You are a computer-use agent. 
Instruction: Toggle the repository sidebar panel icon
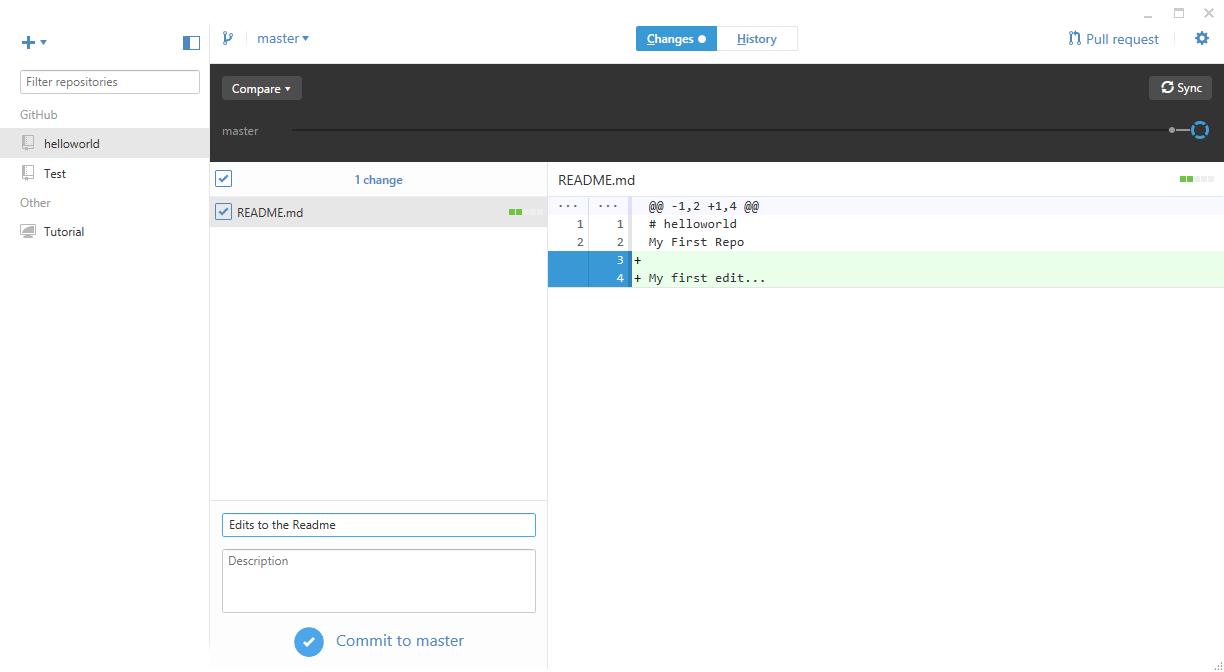192,42
